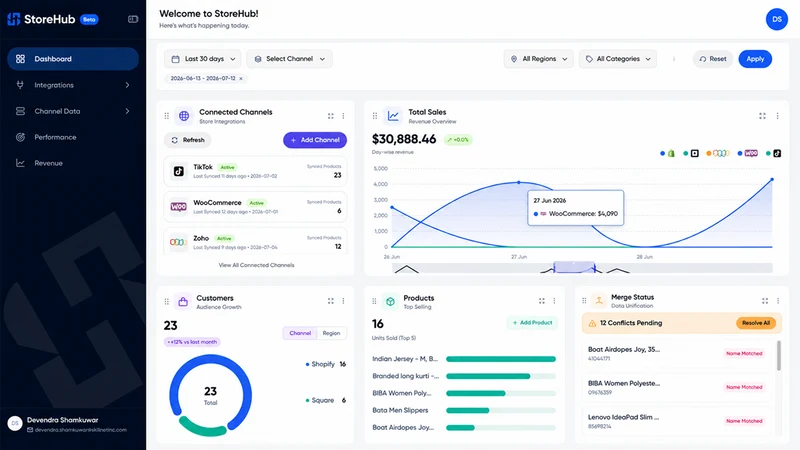Open Connected Channels more options menu

pyautogui.click(x=343, y=116)
